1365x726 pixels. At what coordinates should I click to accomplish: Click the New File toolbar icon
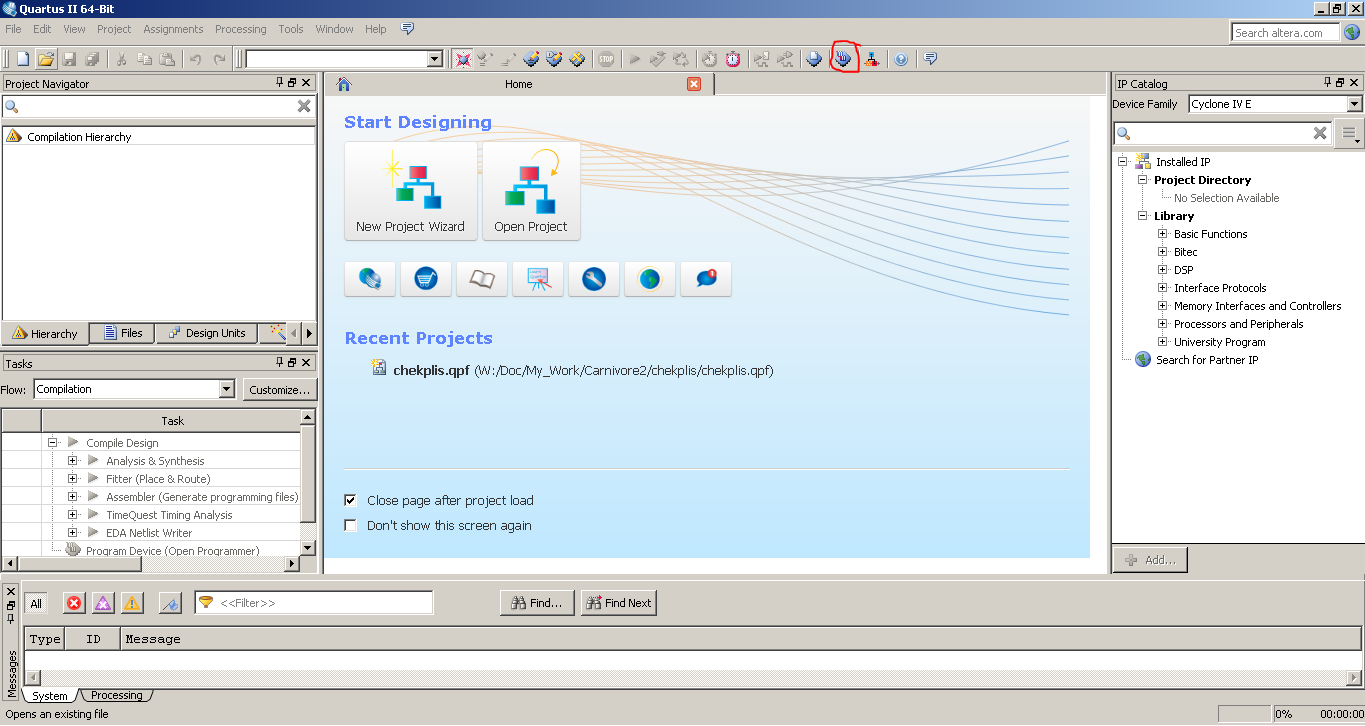22,59
